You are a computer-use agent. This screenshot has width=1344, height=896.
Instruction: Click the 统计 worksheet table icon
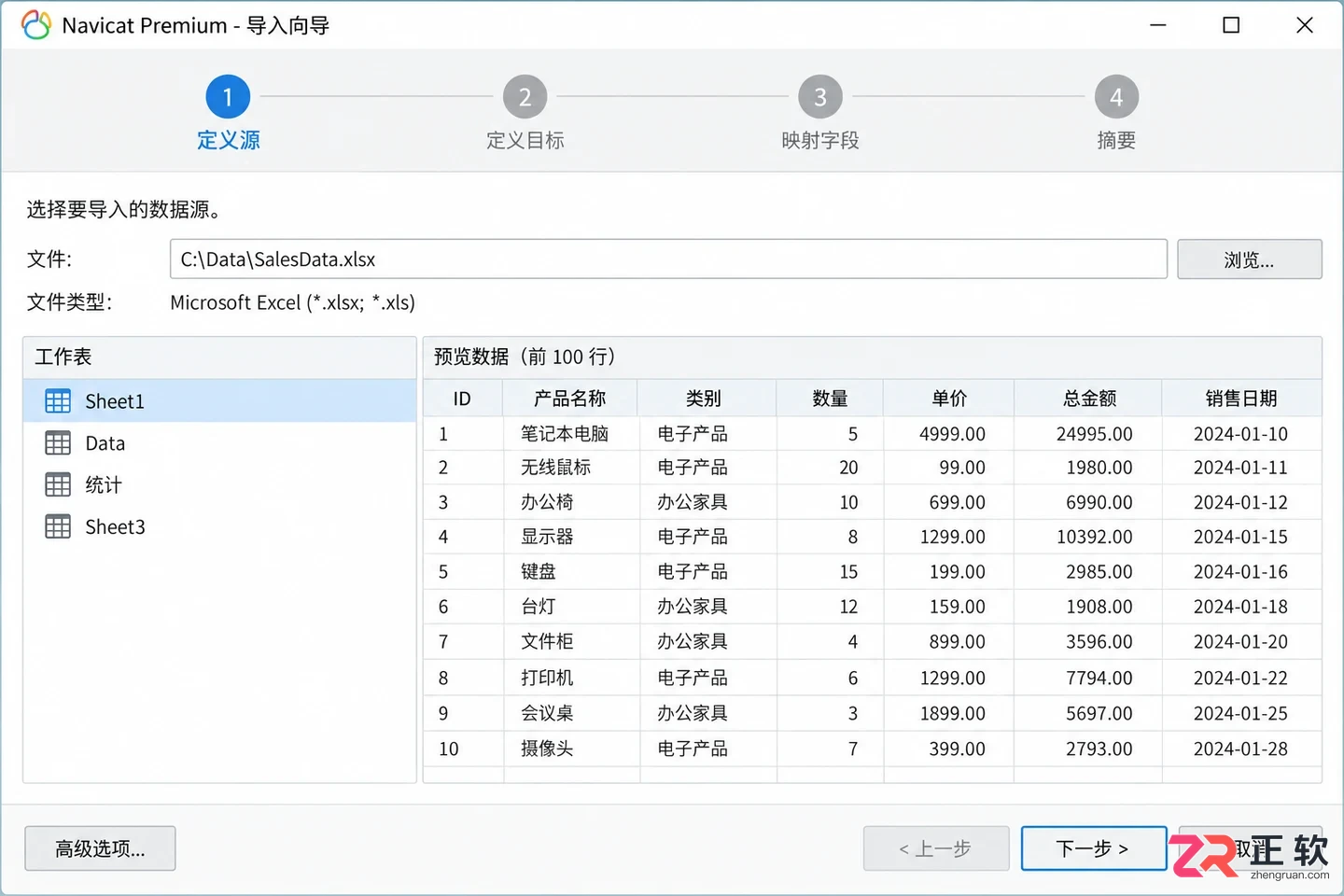coord(58,484)
